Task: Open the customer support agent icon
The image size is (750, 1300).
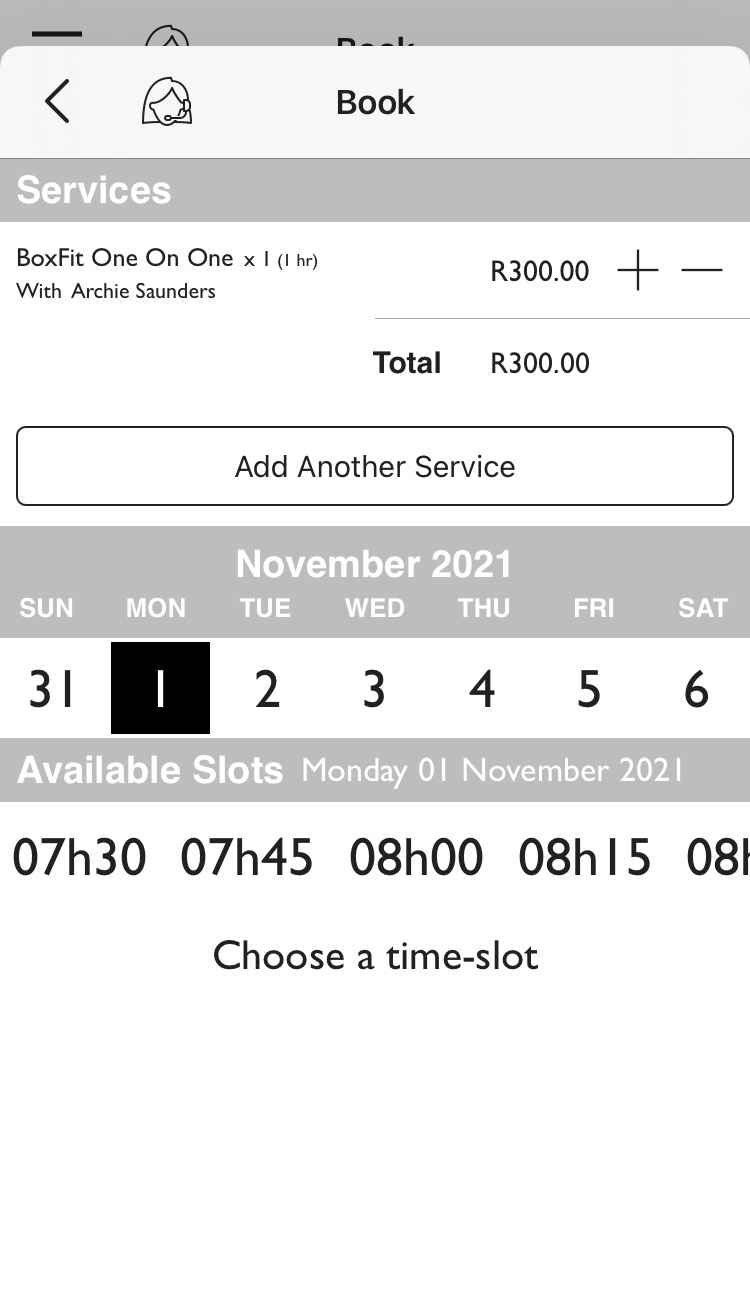Action: click(166, 102)
